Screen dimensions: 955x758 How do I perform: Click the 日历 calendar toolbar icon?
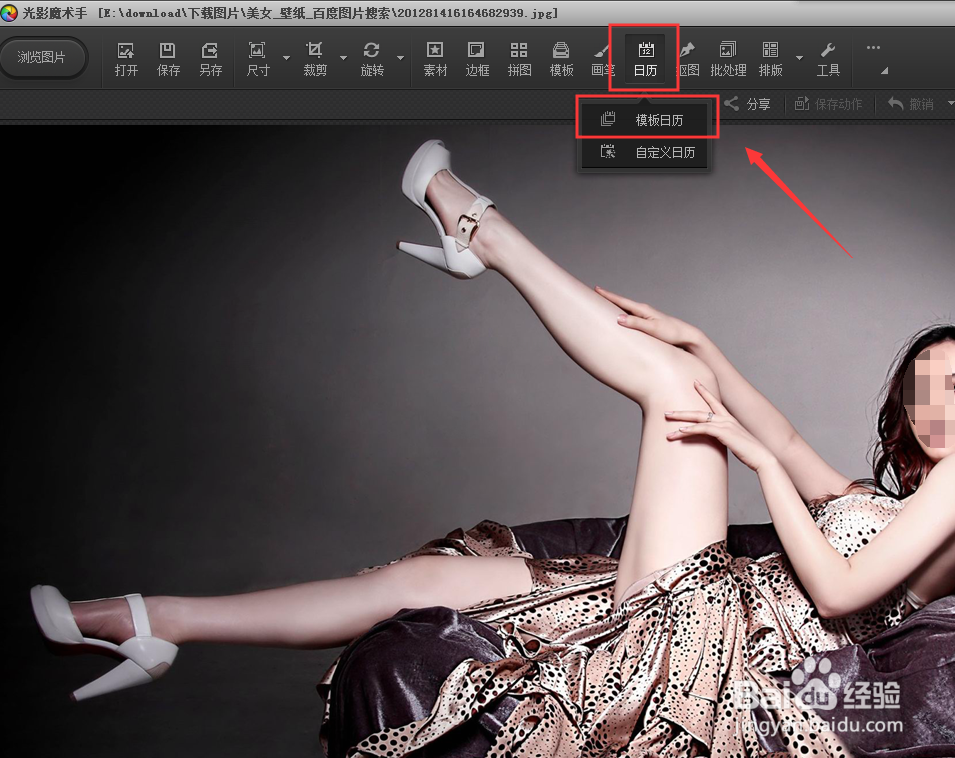[645, 59]
